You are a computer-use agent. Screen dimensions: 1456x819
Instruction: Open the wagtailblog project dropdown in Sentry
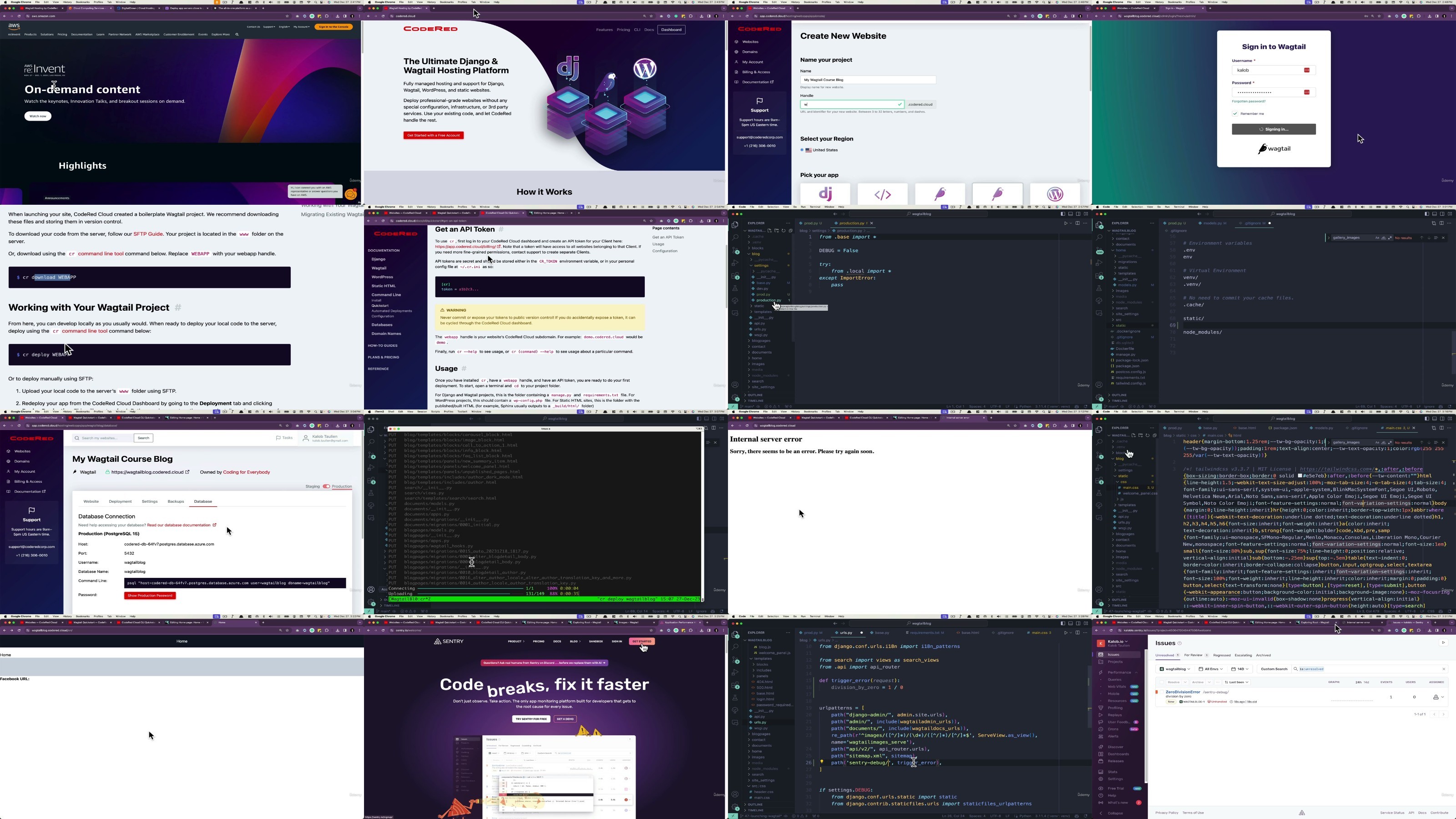tap(1175, 669)
